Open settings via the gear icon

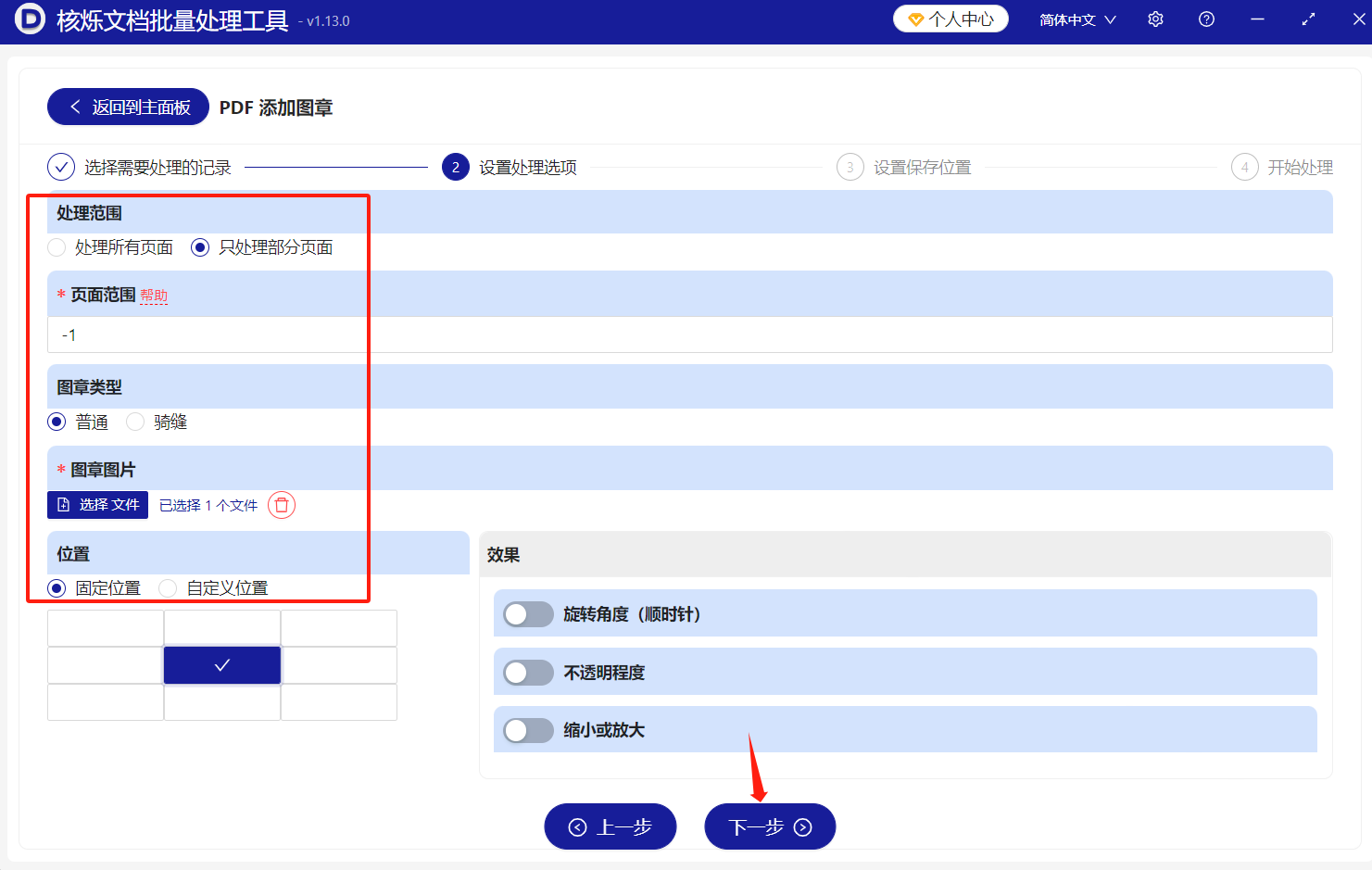pos(1155,19)
